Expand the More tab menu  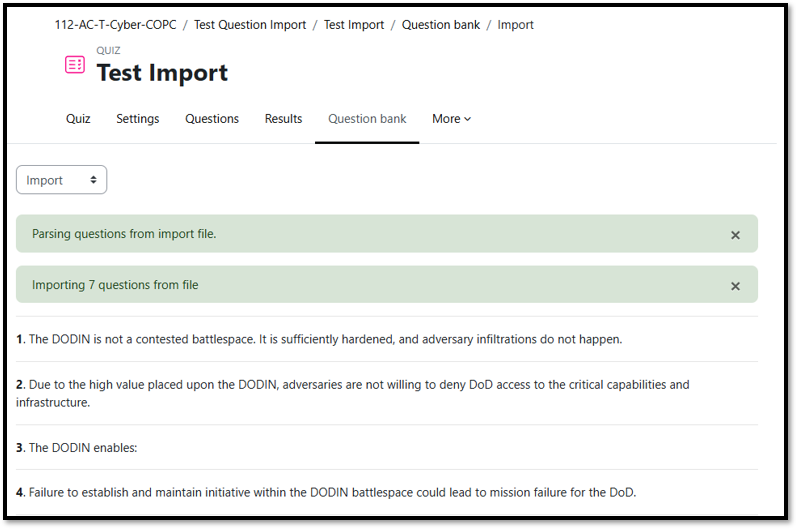pyautogui.click(x=451, y=119)
